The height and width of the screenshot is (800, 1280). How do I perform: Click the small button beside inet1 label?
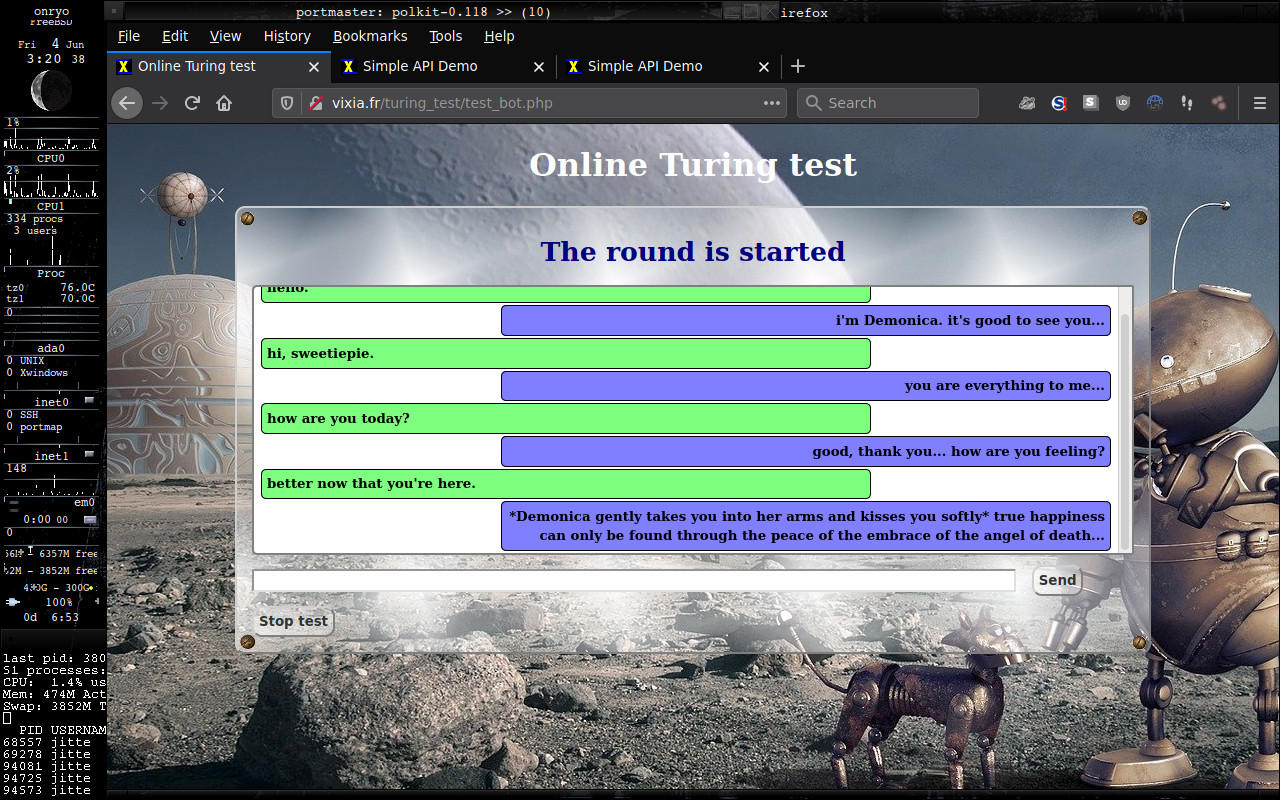click(89, 454)
